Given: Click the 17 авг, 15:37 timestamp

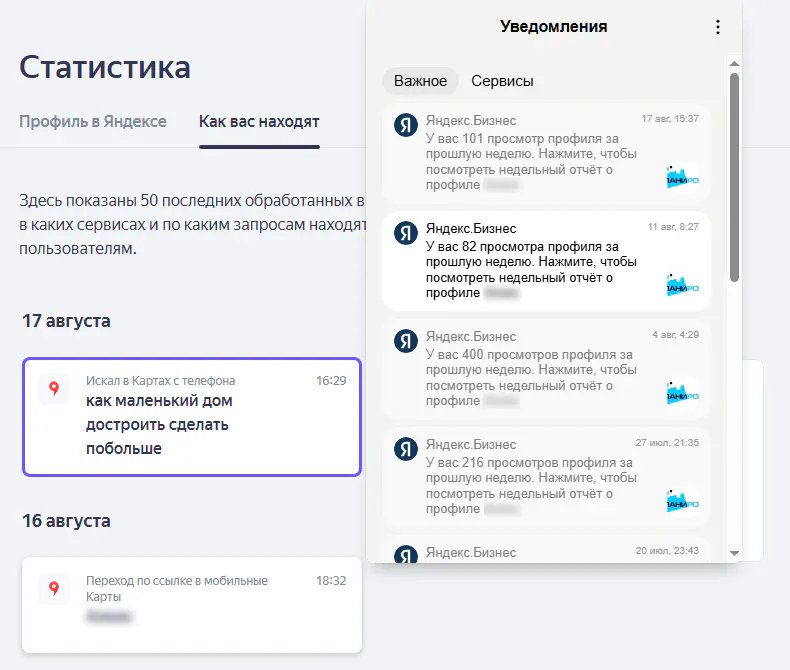Looking at the screenshot, I should [670, 119].
